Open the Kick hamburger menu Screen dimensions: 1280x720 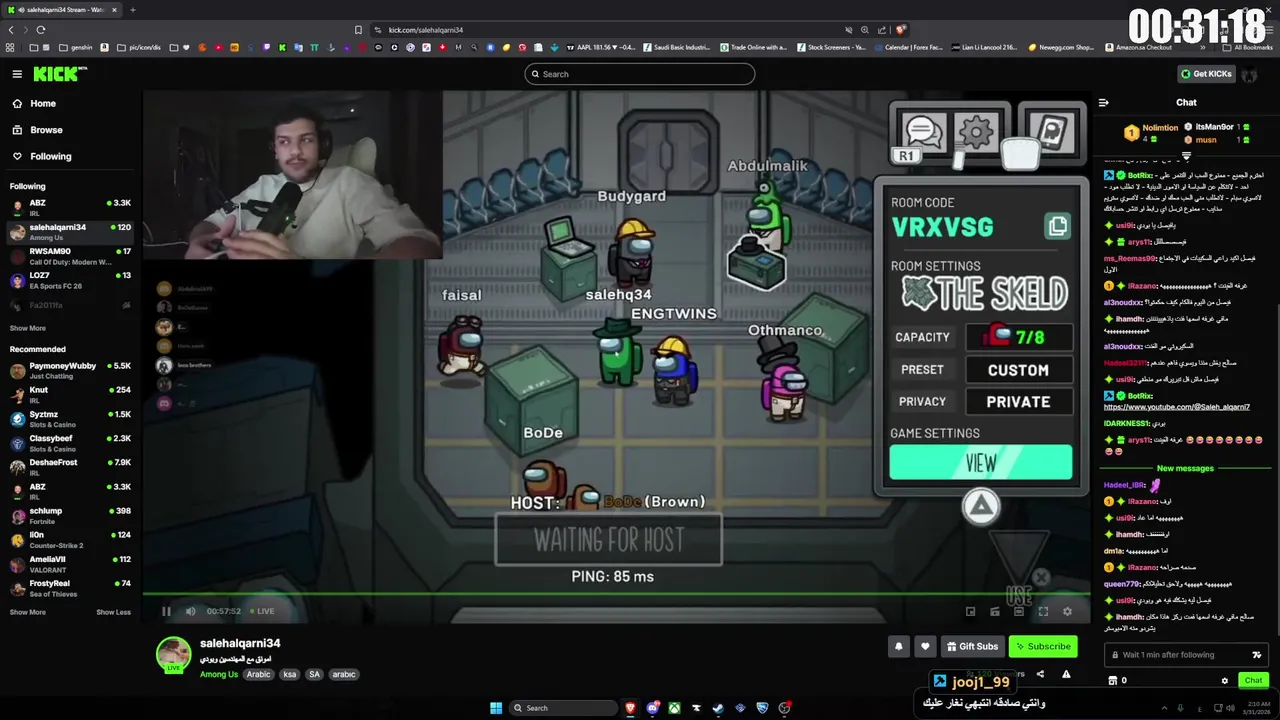pos(17,74)
